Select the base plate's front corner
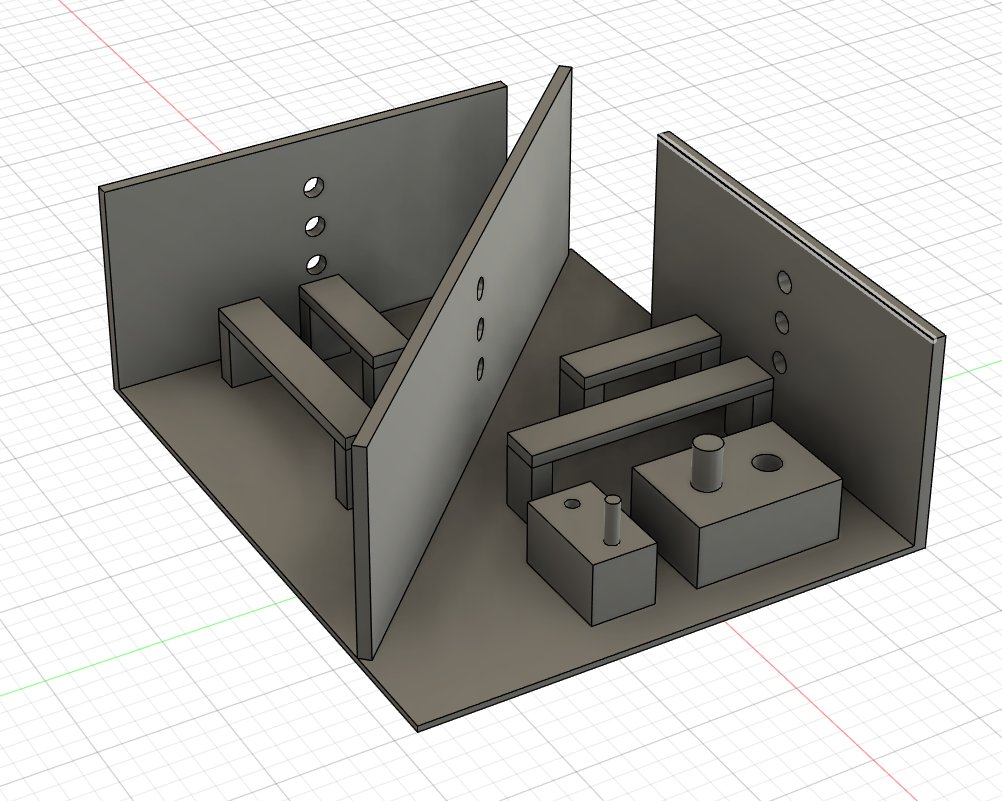 click(x=418, y=726)
